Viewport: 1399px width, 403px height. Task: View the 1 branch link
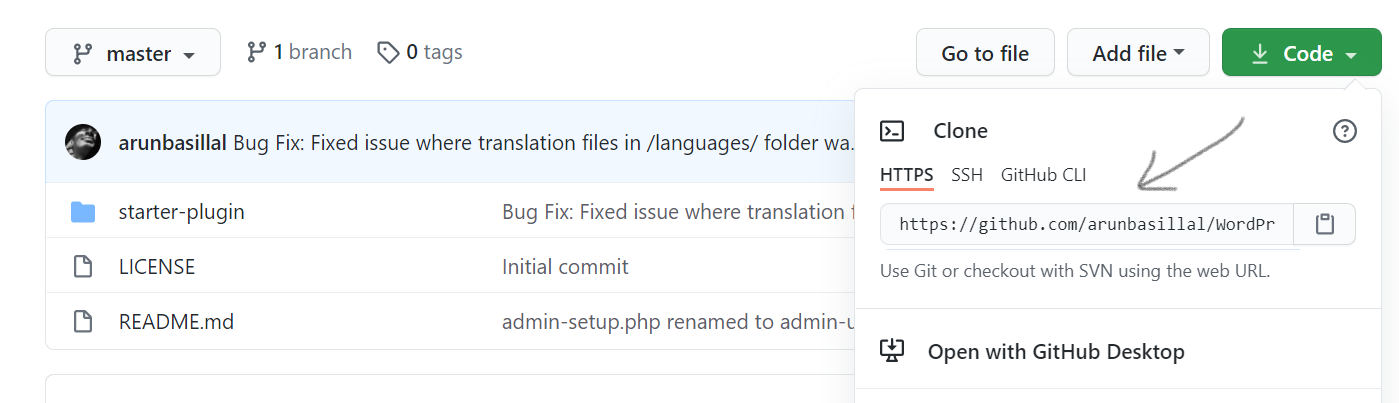(x=299, y=52)
